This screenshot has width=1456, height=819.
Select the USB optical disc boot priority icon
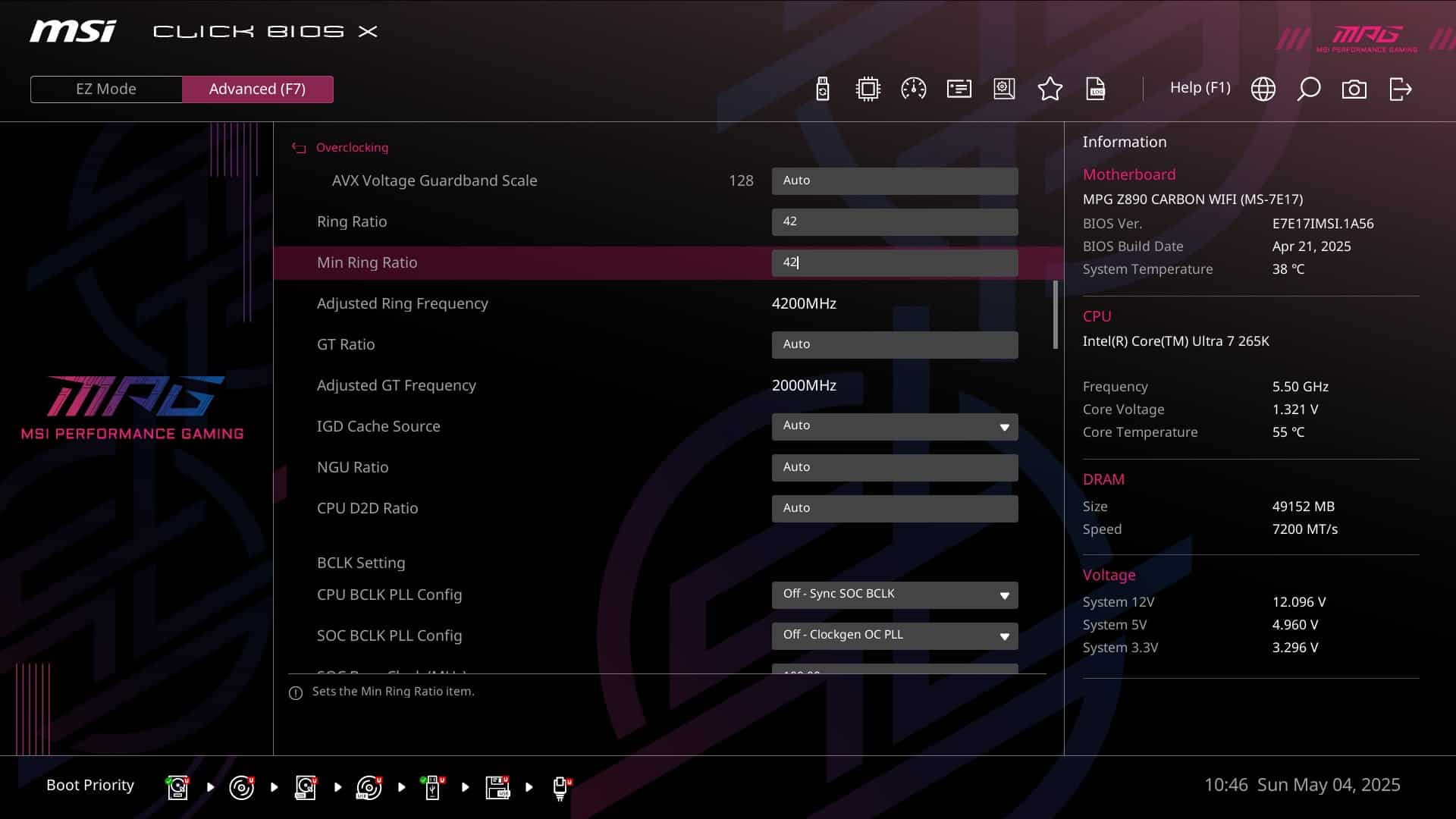(369, 788)
